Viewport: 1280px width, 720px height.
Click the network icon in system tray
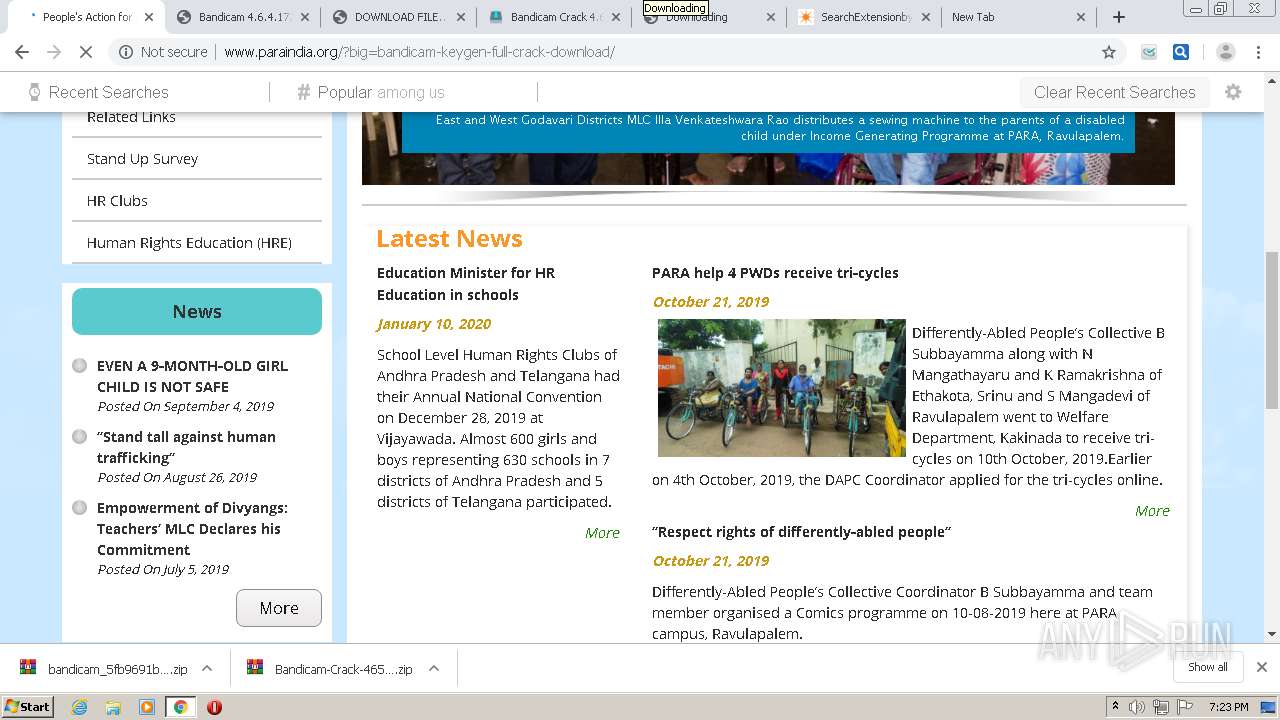1160,707
